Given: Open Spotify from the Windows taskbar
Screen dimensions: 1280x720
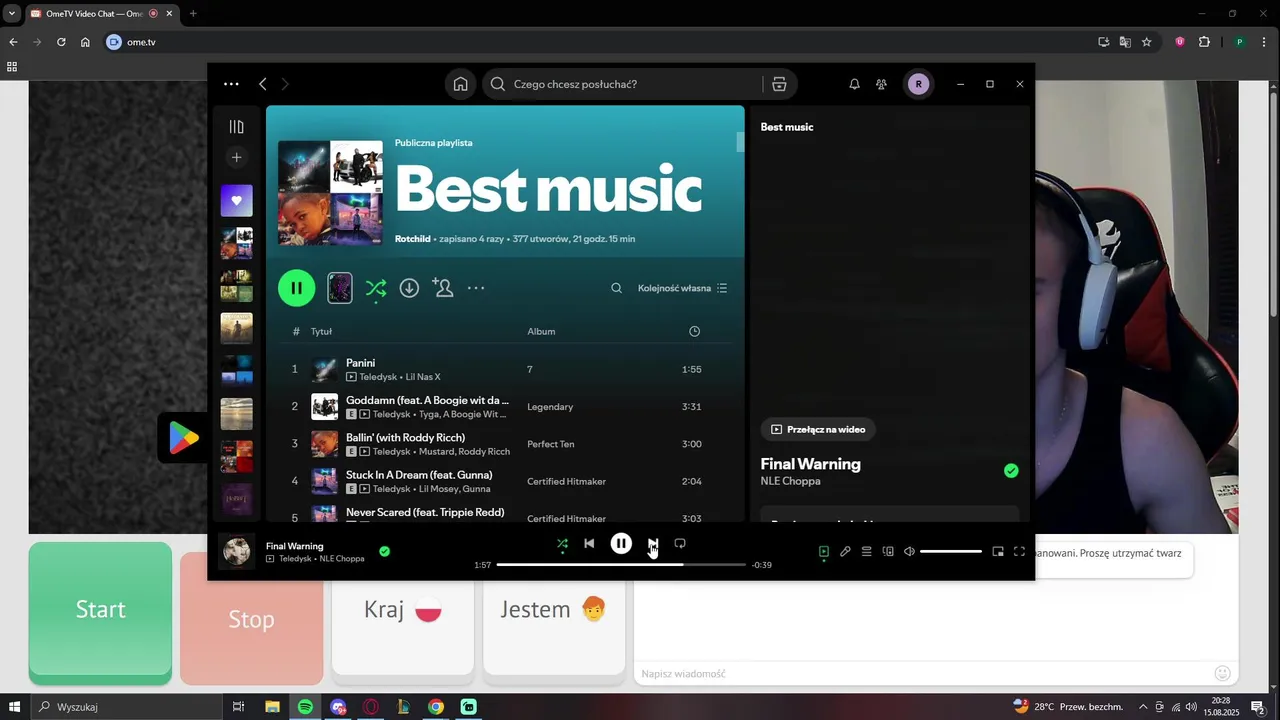Looking at the screenshot, I should click(x=305, y=707).
